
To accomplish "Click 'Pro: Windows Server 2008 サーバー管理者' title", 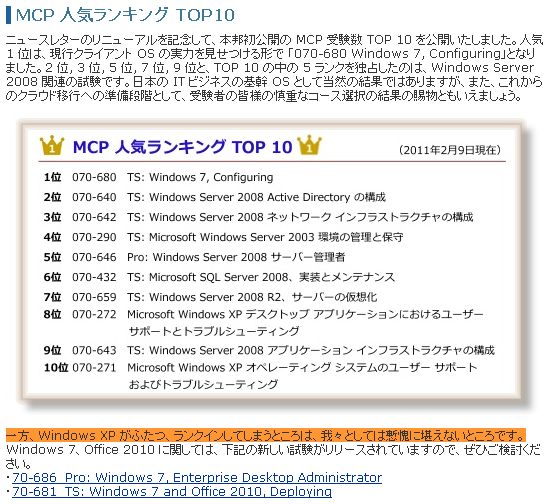I will pos(236,257).
